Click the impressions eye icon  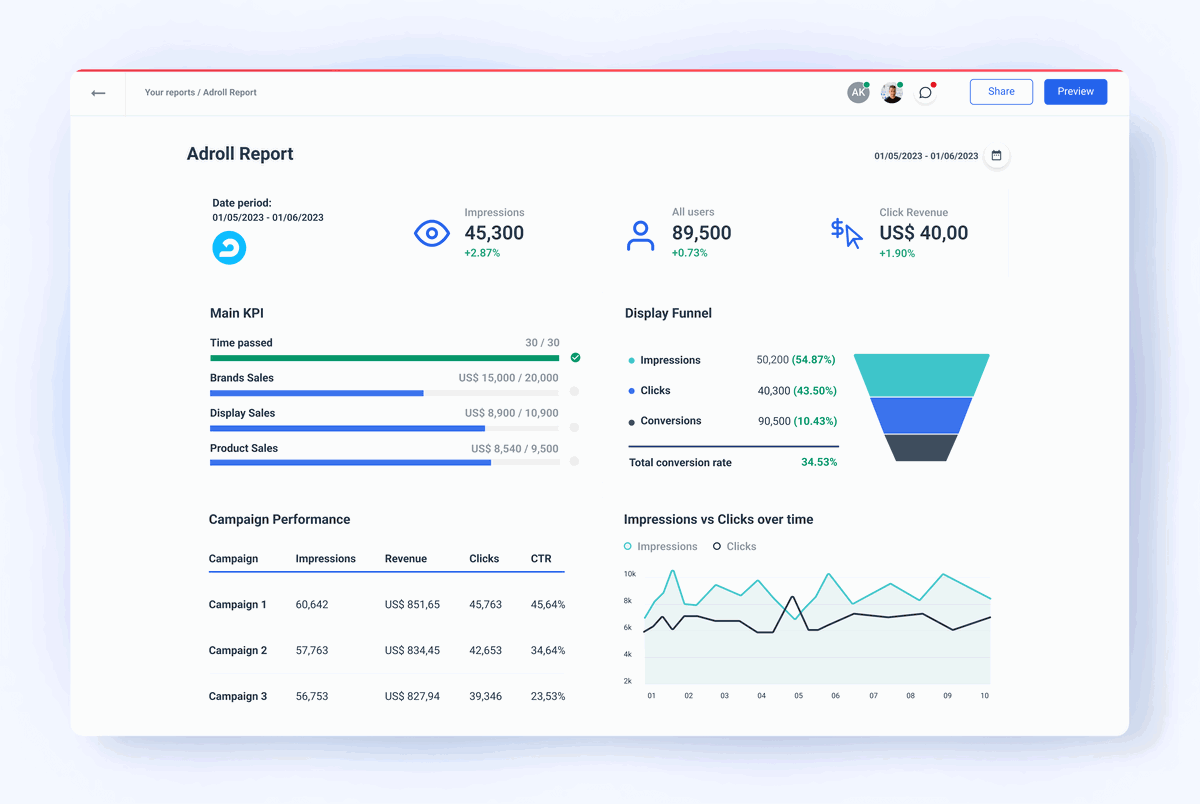(432, 233)
